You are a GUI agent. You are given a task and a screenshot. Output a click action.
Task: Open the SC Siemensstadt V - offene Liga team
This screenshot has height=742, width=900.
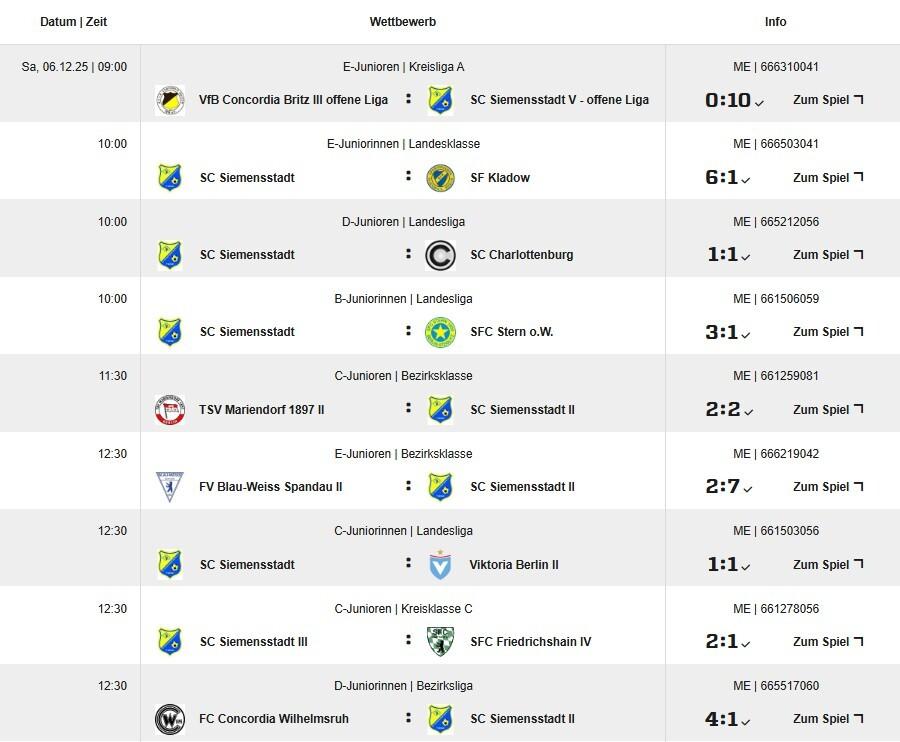(x=559, y=100)
